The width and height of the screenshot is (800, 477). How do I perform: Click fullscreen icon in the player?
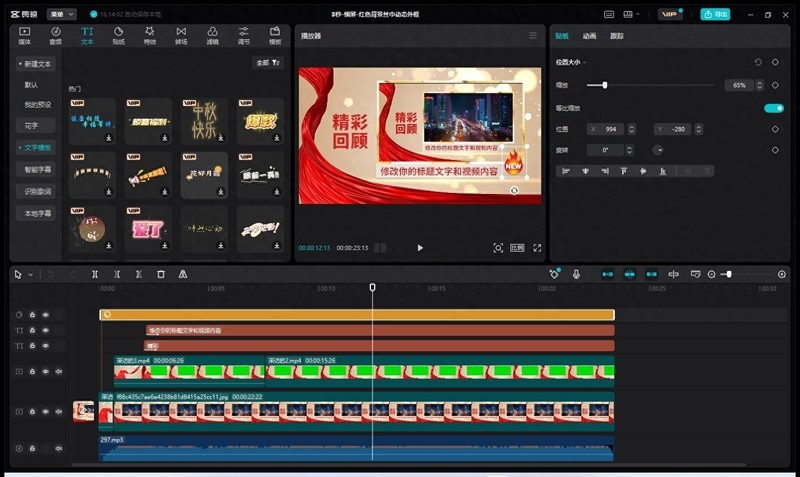537,248
